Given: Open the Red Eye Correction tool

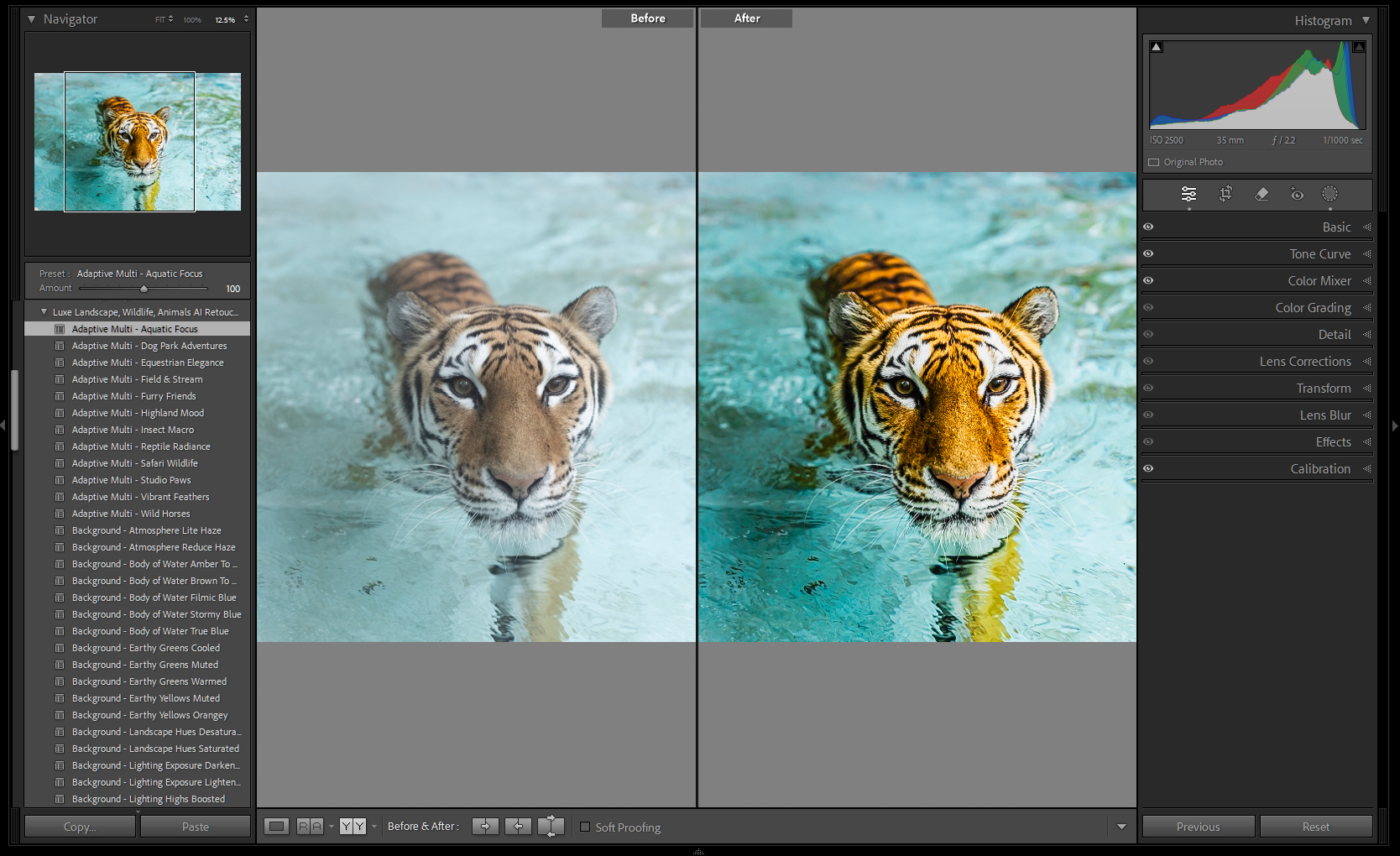Looking at the screenshot, I should click(1297, 194).
